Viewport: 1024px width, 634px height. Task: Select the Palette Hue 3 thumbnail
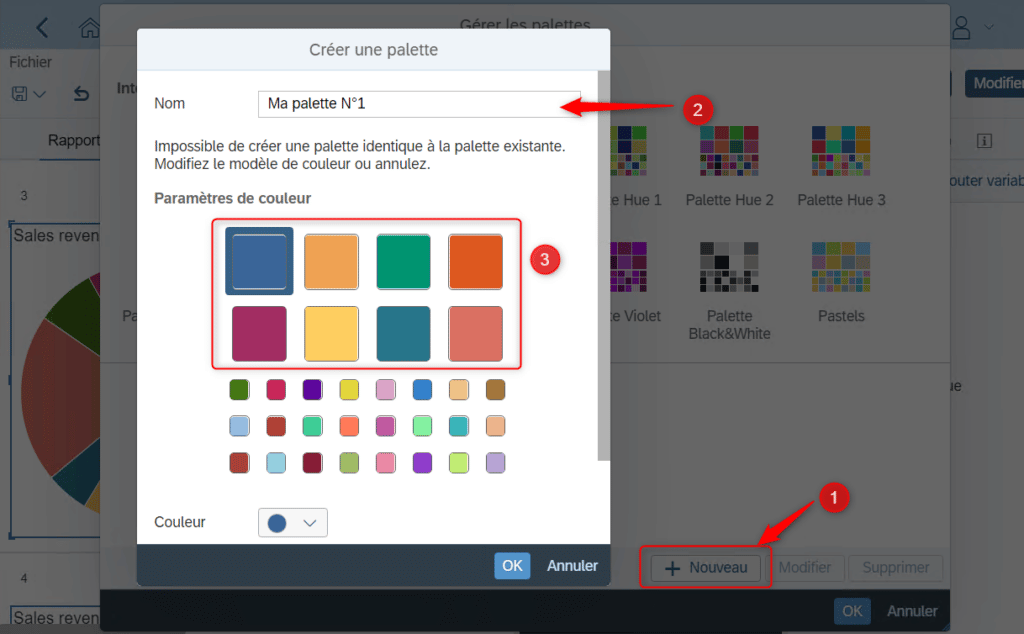pos(841,151)
